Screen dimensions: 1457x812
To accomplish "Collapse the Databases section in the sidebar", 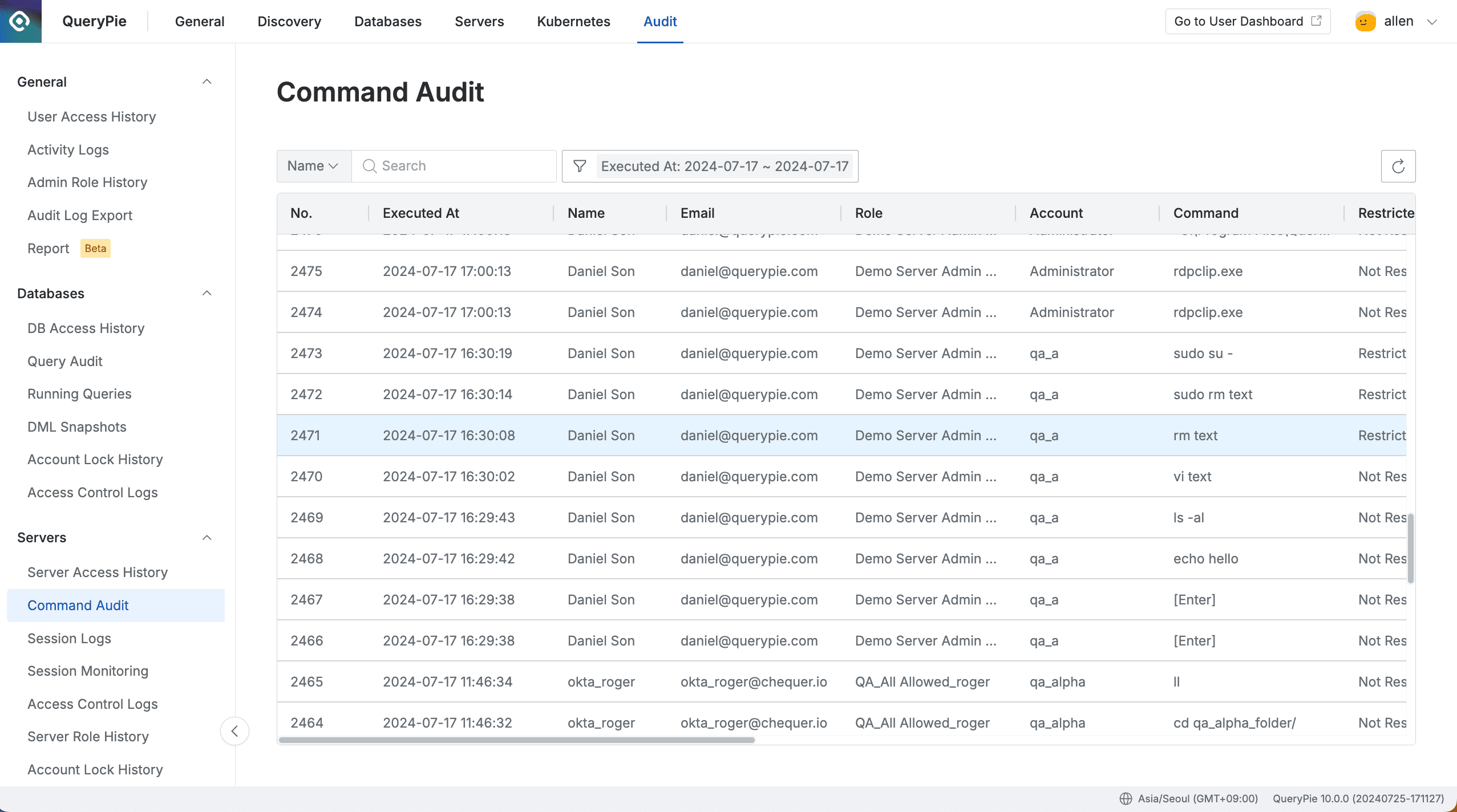I will pyautogui.click(x=207, y=293).
